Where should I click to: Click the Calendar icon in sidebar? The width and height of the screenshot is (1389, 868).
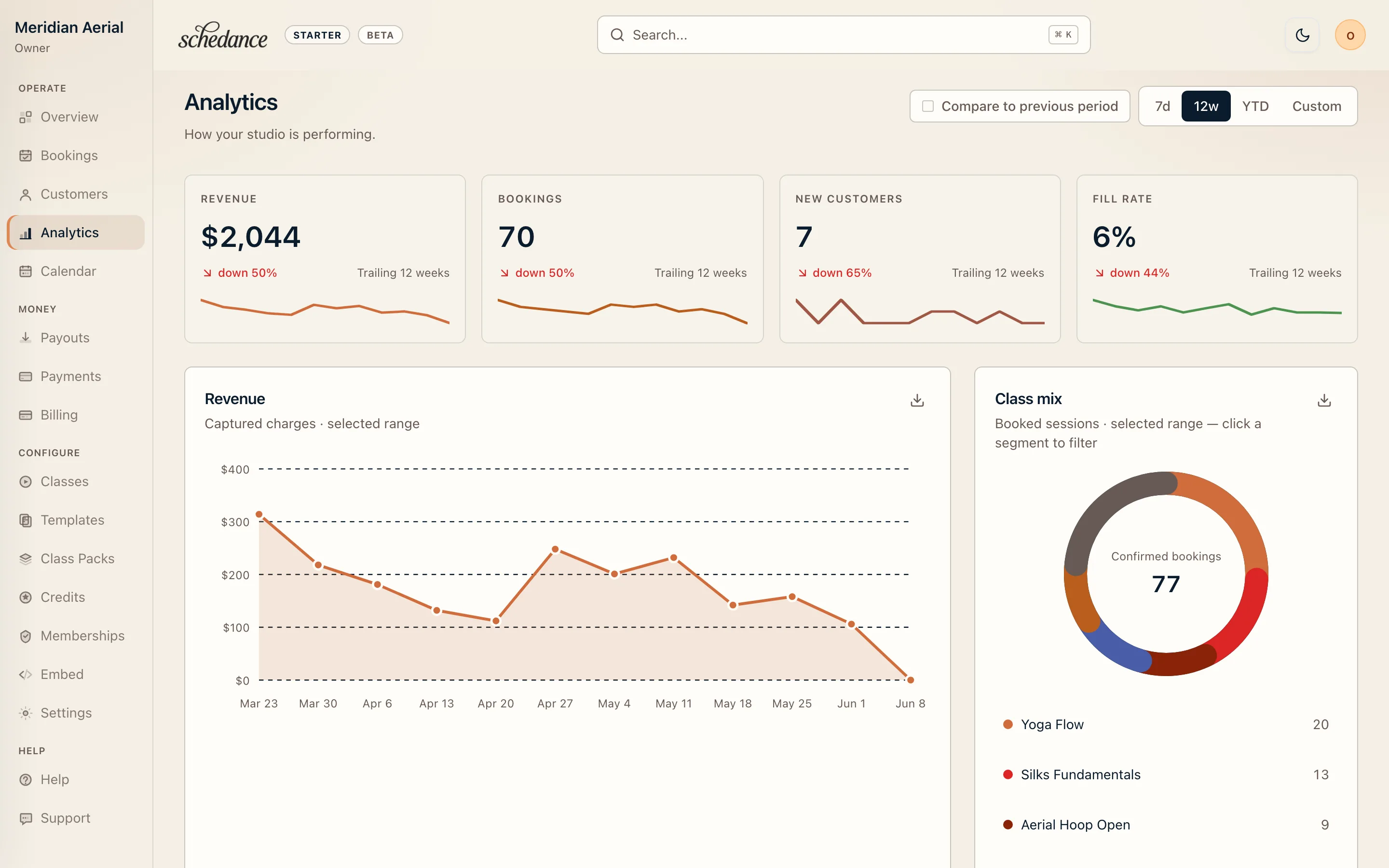(25, 271)
